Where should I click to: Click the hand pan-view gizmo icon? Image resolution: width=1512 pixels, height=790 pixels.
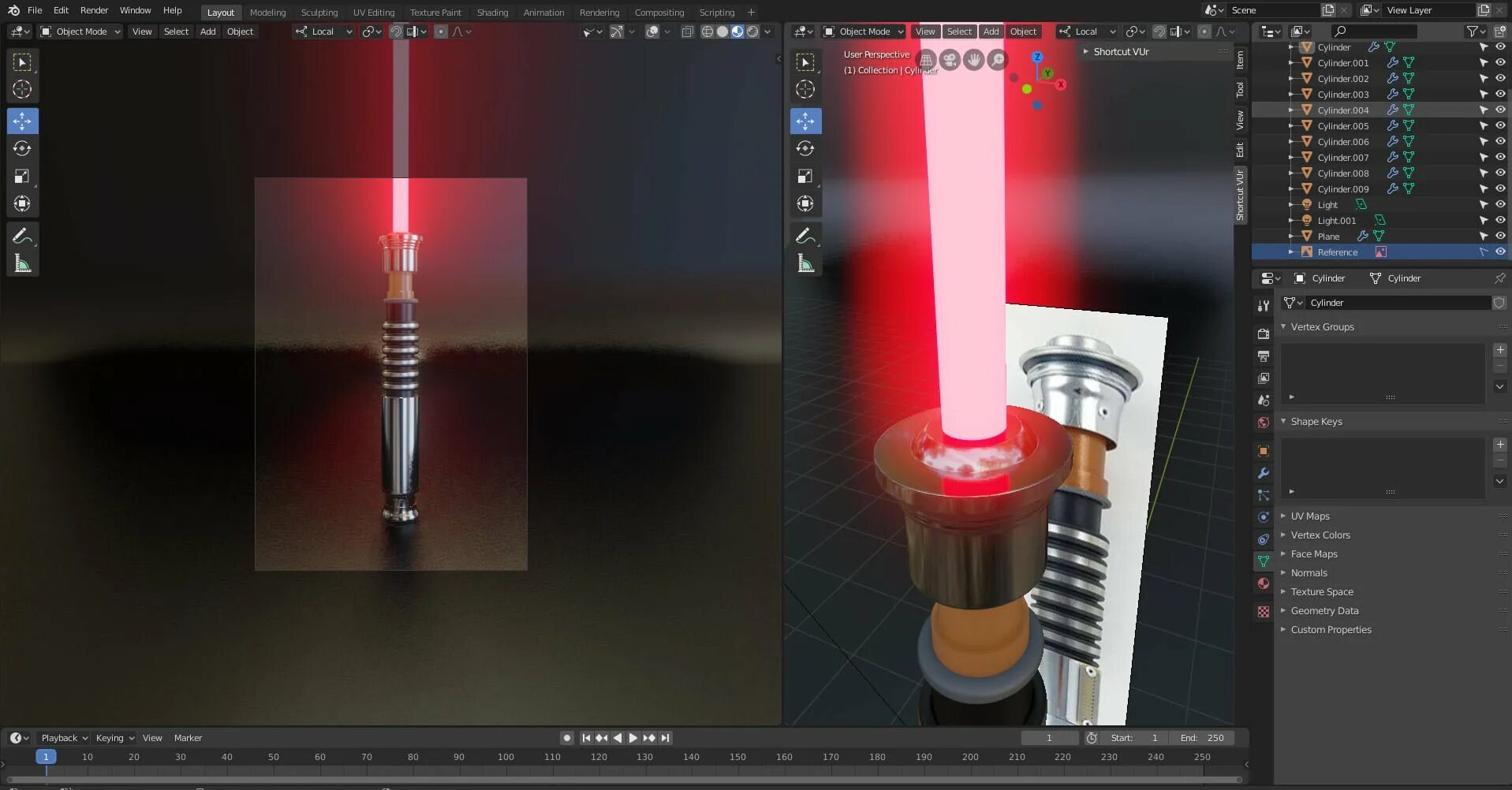(974, 60)
